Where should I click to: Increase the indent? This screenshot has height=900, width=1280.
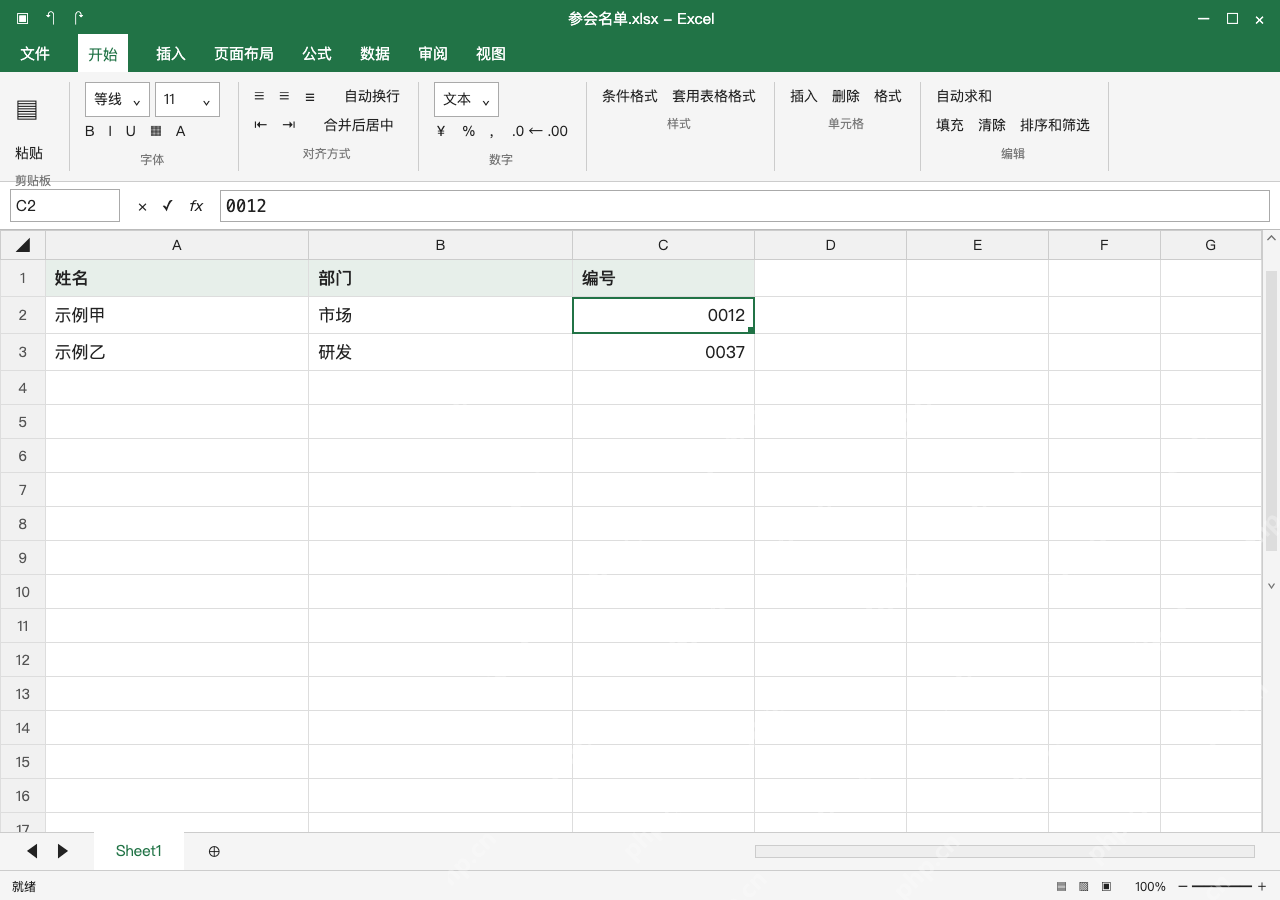[x=289, y=125]
